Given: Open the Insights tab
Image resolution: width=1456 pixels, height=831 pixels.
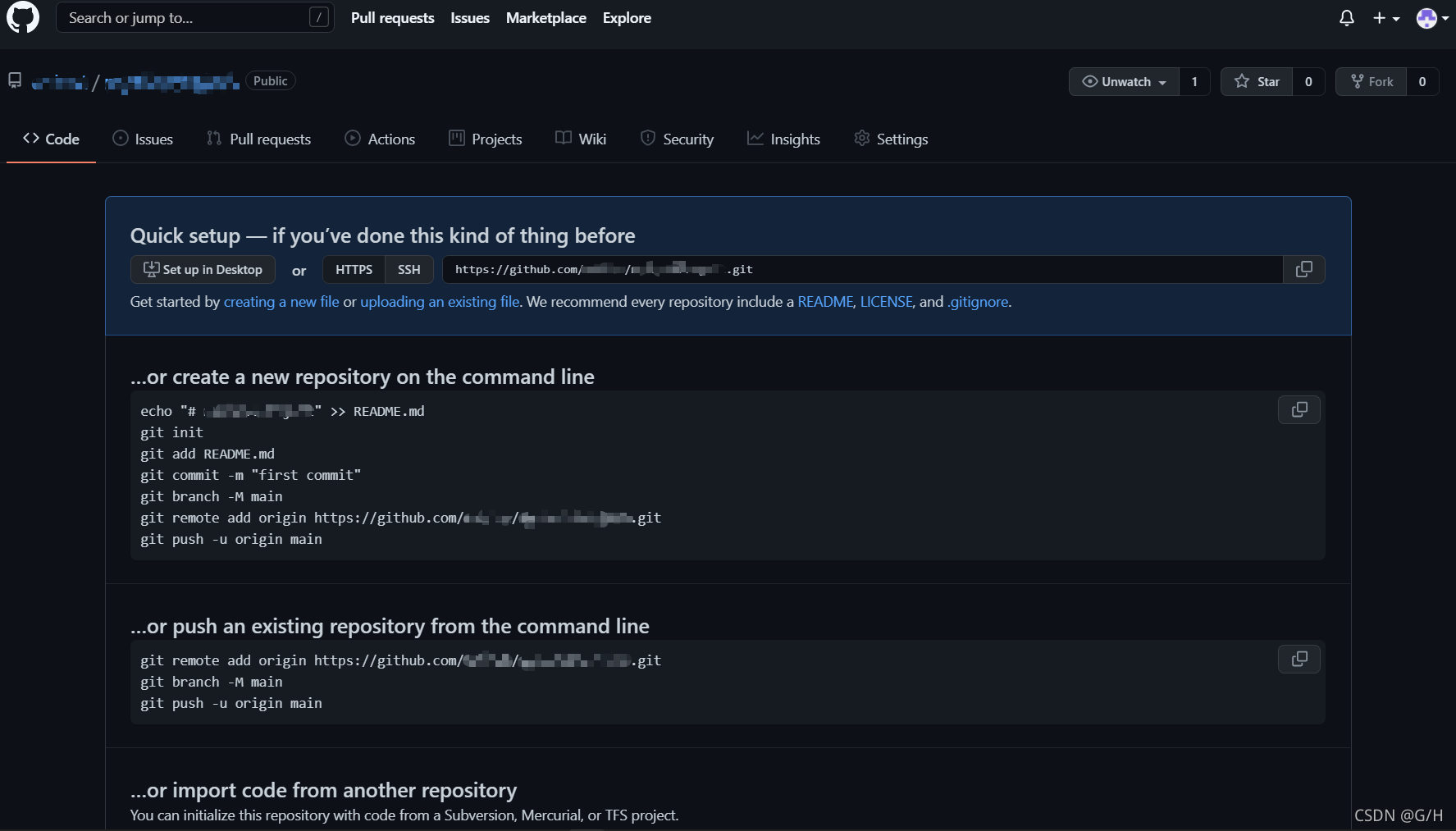Looking at the screenshot, I should tap(783, 139).
